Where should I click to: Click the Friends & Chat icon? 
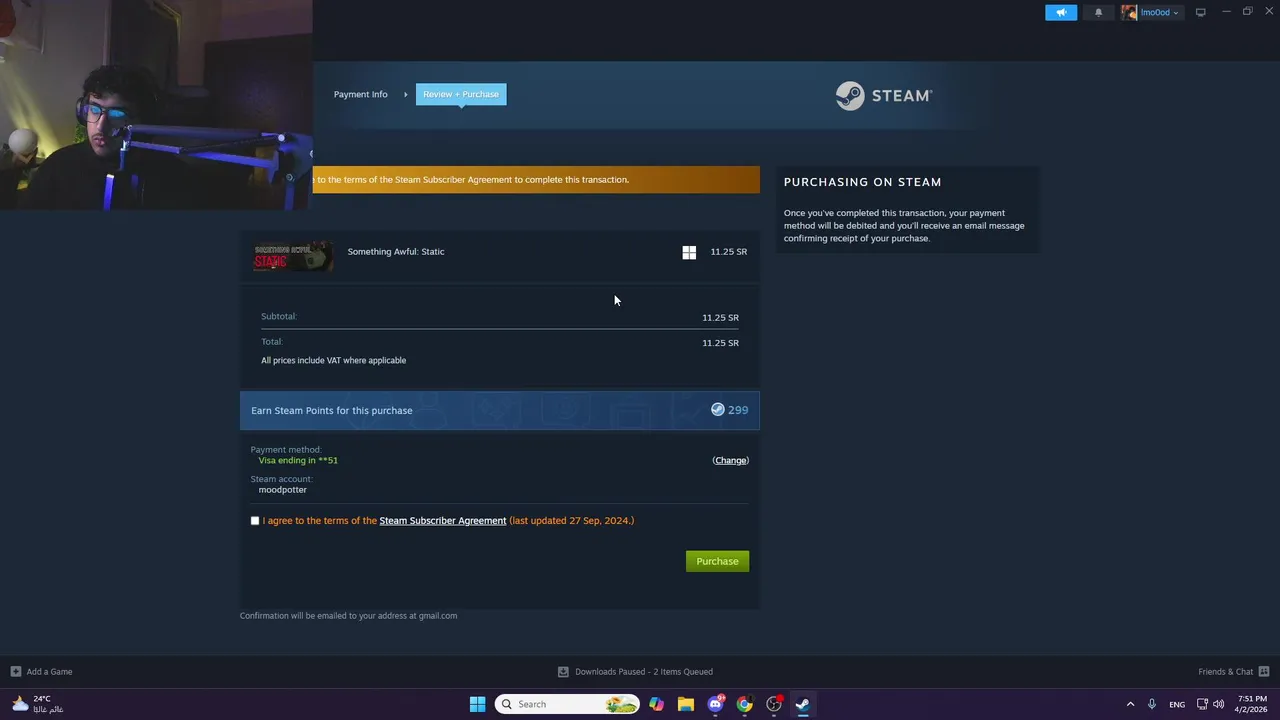click(x=1264, y=672)
